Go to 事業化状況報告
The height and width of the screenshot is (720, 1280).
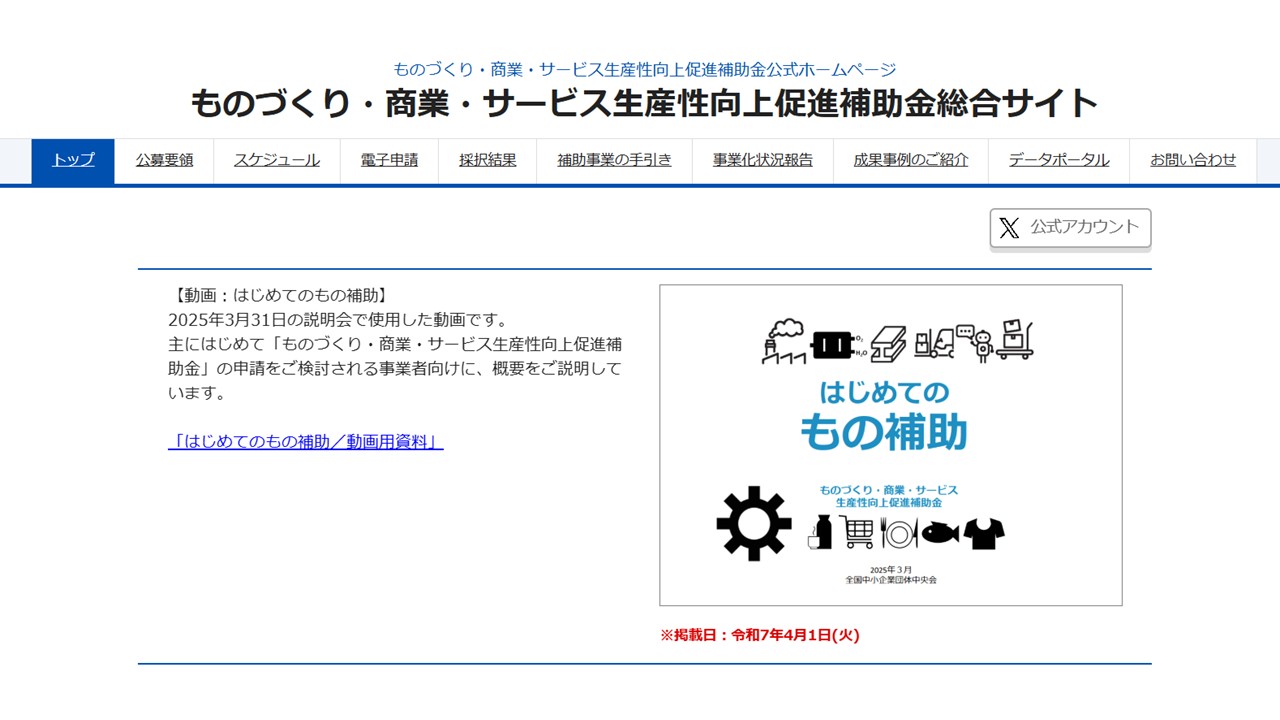pos(763,160)
